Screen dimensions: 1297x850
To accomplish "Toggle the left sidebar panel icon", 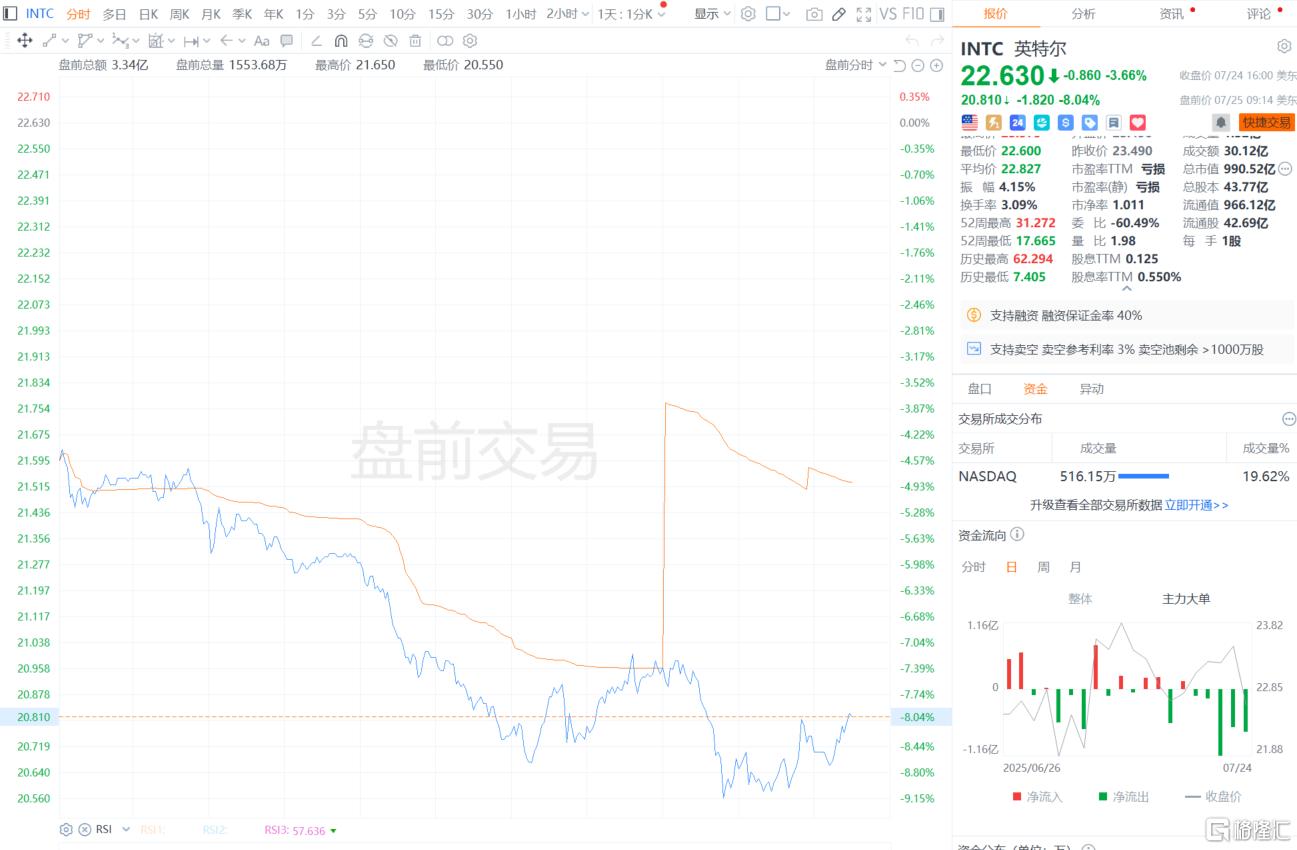I will click(10, 14).
